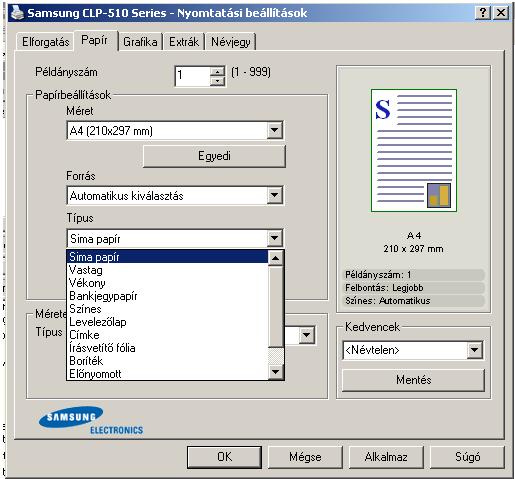The height and width of the screenshot is (479, 515).
Task: Click the Színes: Automatikus summary line
Action: [413, 301]
